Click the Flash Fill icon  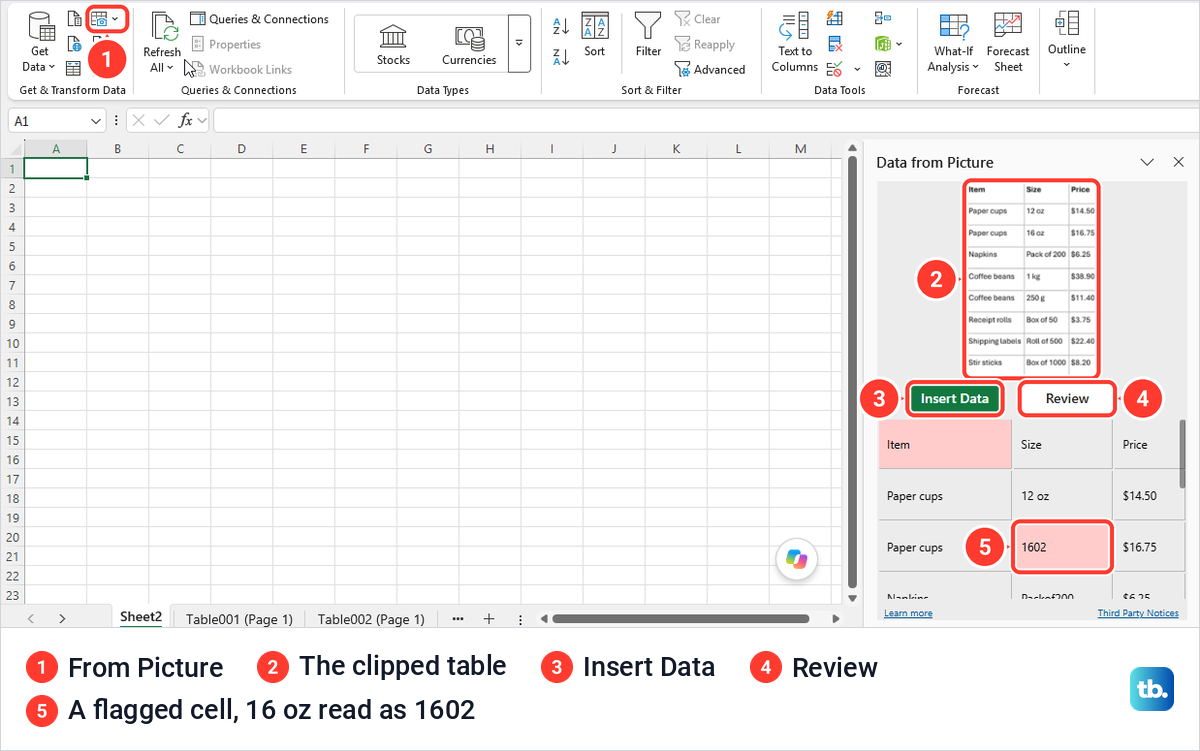point(835,18)
